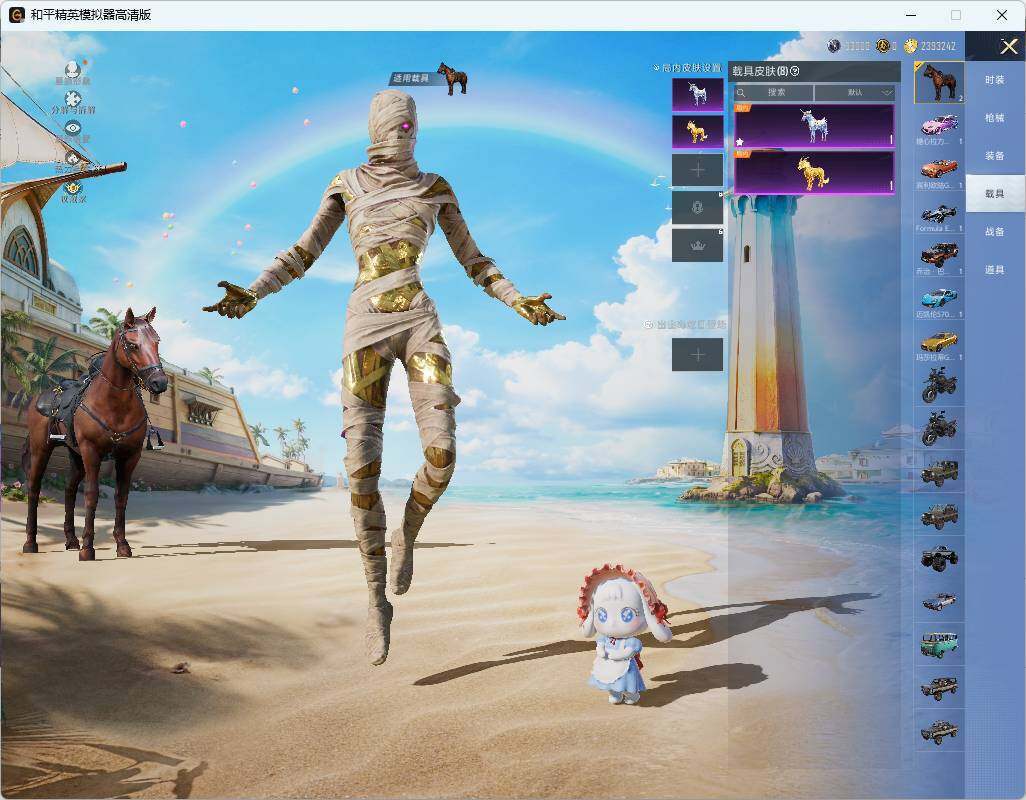Click the round icon below the eye icon
Image resolution: width=1026 pixels, height=800 pixels.
click(x=73, y=158)
